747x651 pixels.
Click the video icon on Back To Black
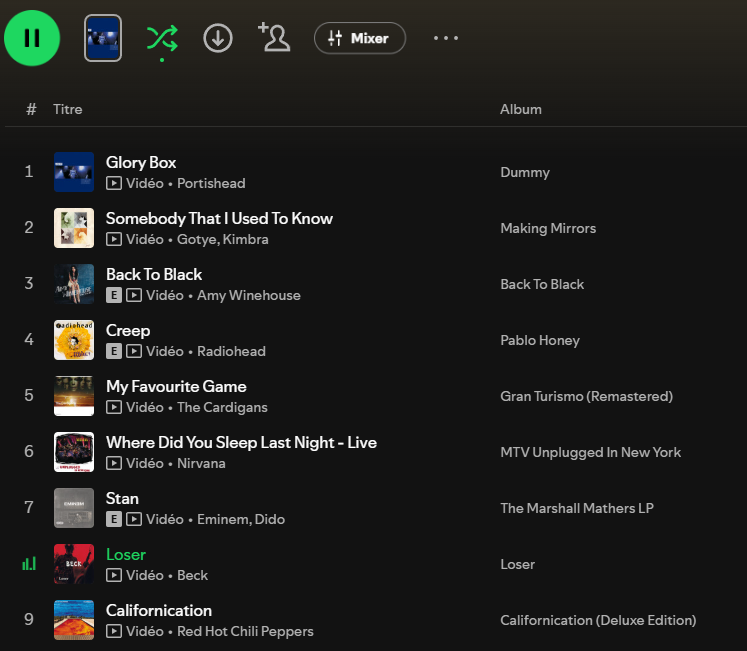134,295
